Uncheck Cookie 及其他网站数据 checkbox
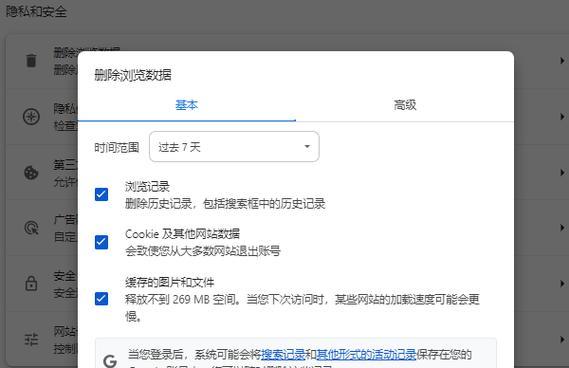This screenshot has width=569, height=368. click(x=101, y=242)
